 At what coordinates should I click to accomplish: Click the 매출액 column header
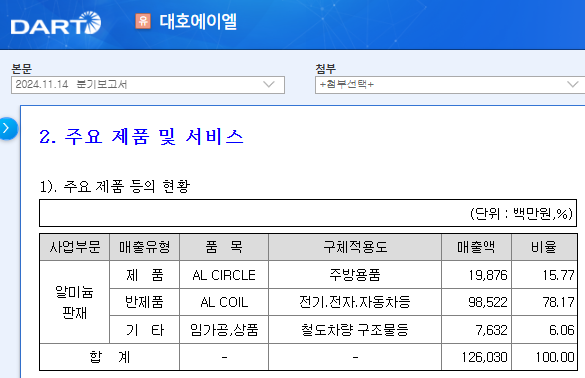(476, 247)
